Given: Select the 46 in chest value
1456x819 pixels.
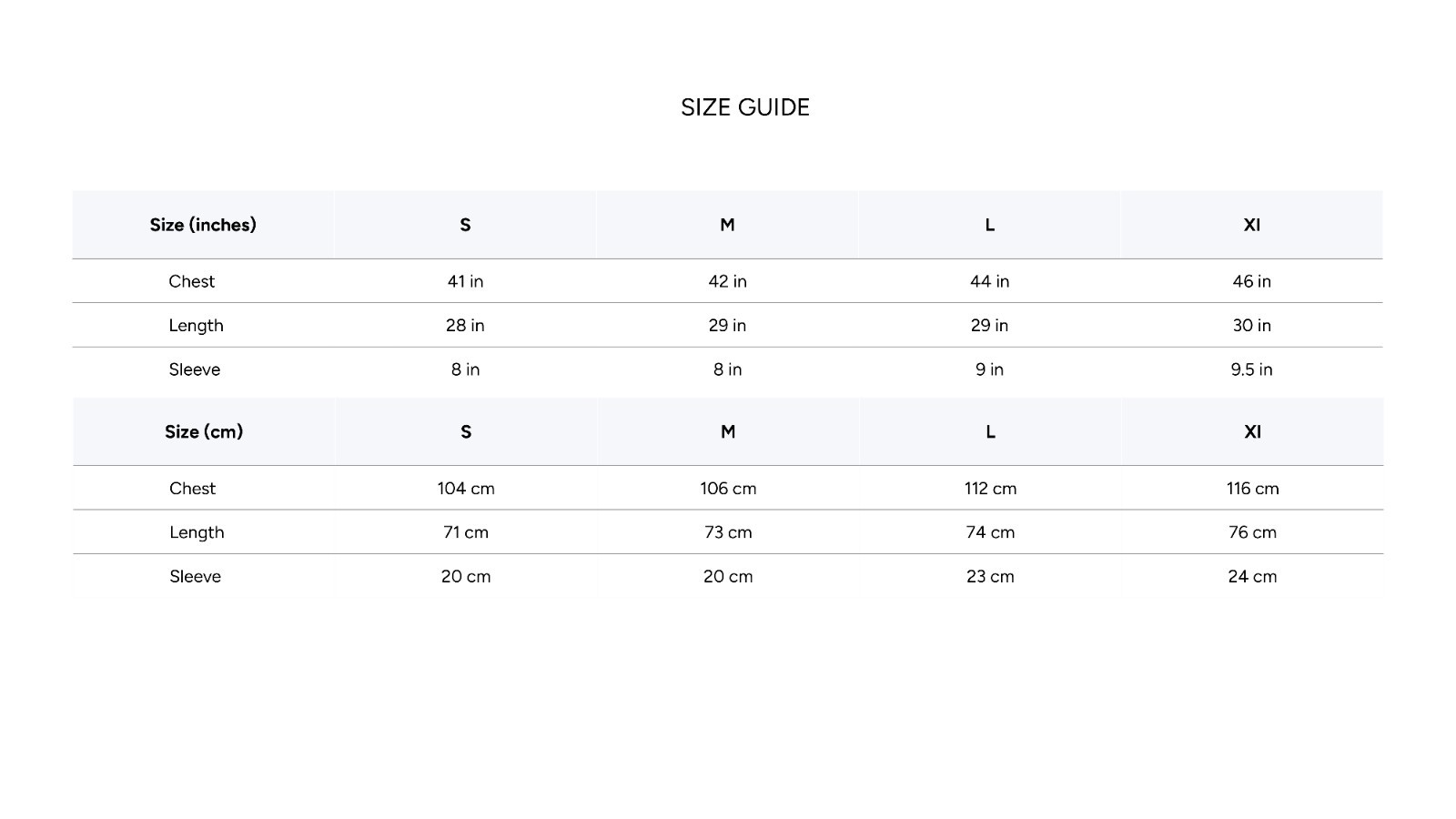Looking at the screenshot, I should (1251, 281).
